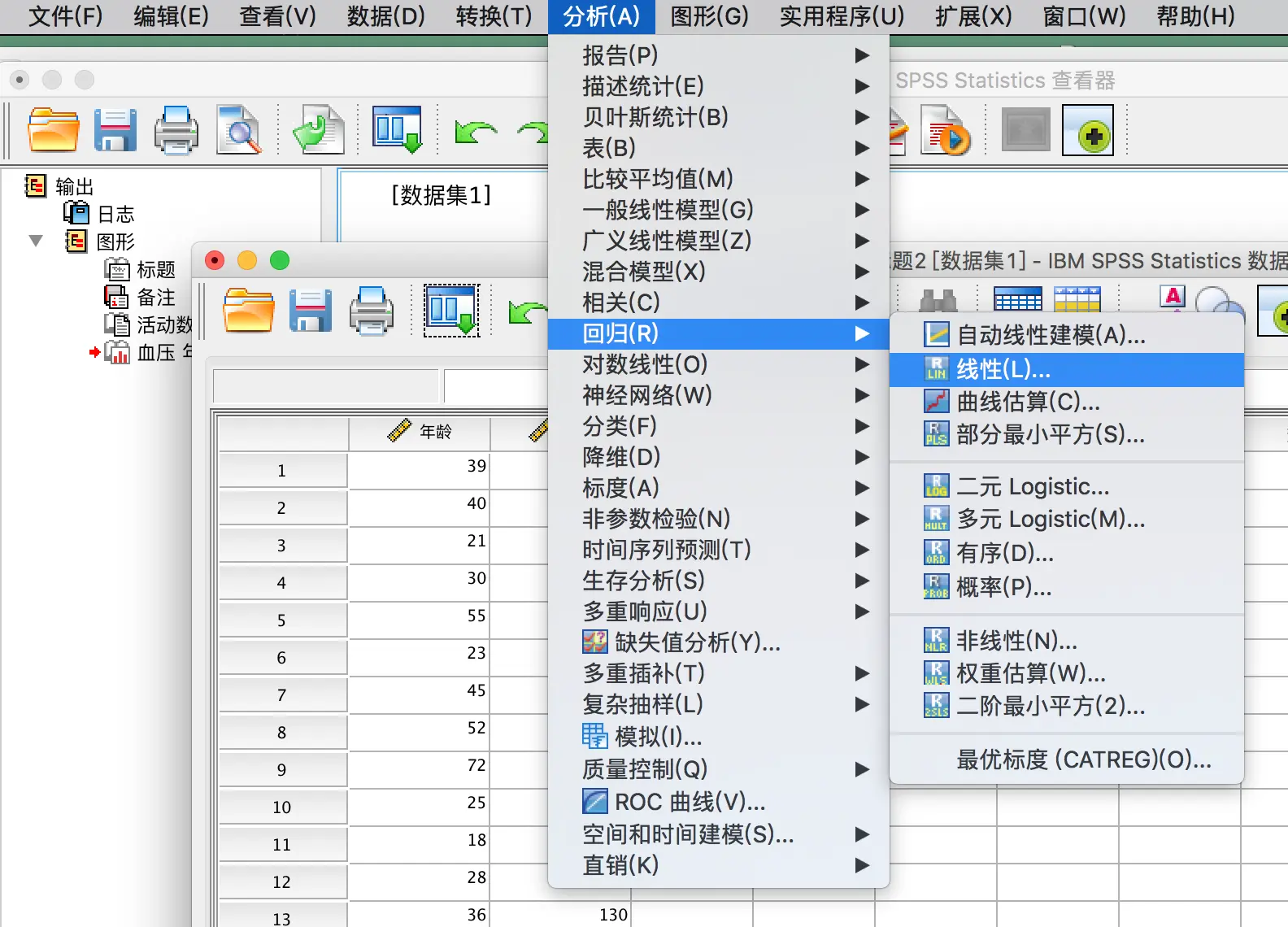Open print preview magnifier icon
1288x927 pixels.
pyautogui.click(x=238, y=130)
